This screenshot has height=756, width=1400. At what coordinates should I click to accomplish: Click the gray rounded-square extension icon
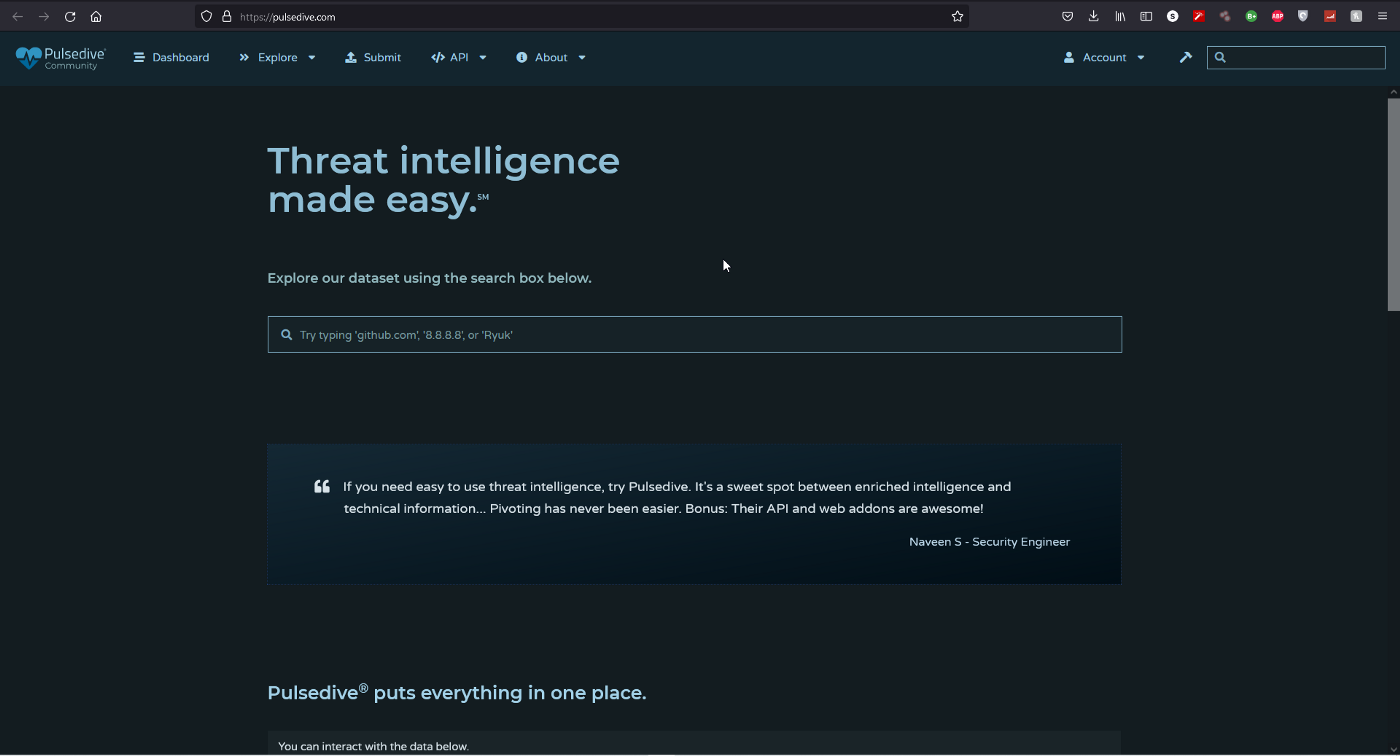click(1356, 17)
